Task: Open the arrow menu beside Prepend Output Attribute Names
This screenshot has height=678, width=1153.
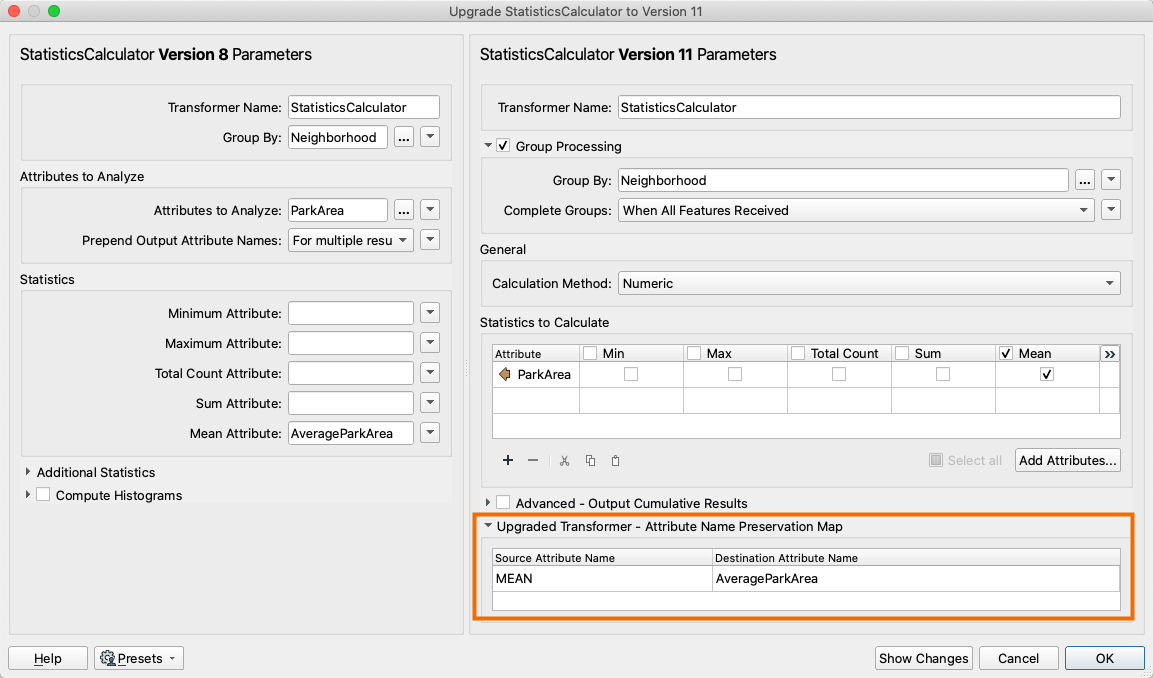Action: [x=430, y=240]
